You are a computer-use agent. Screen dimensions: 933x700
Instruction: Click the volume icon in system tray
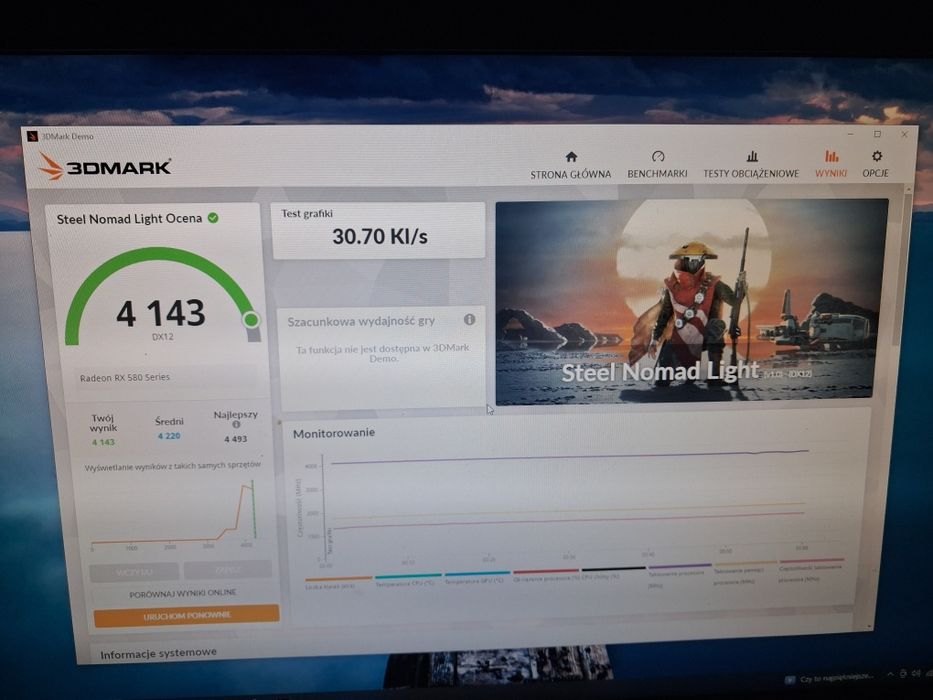click(x=916, y=673)
